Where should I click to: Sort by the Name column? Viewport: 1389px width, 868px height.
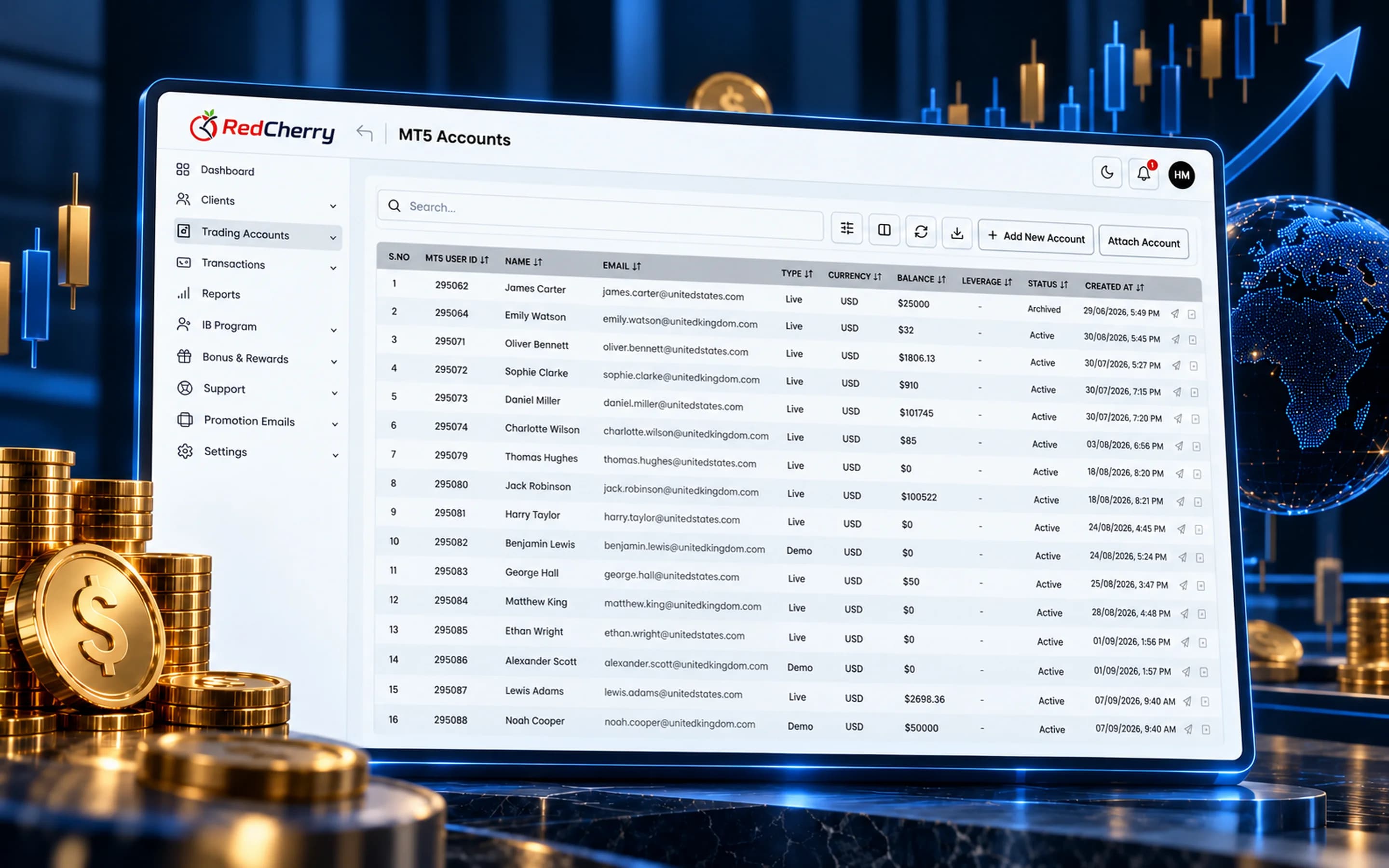point(523,262)
